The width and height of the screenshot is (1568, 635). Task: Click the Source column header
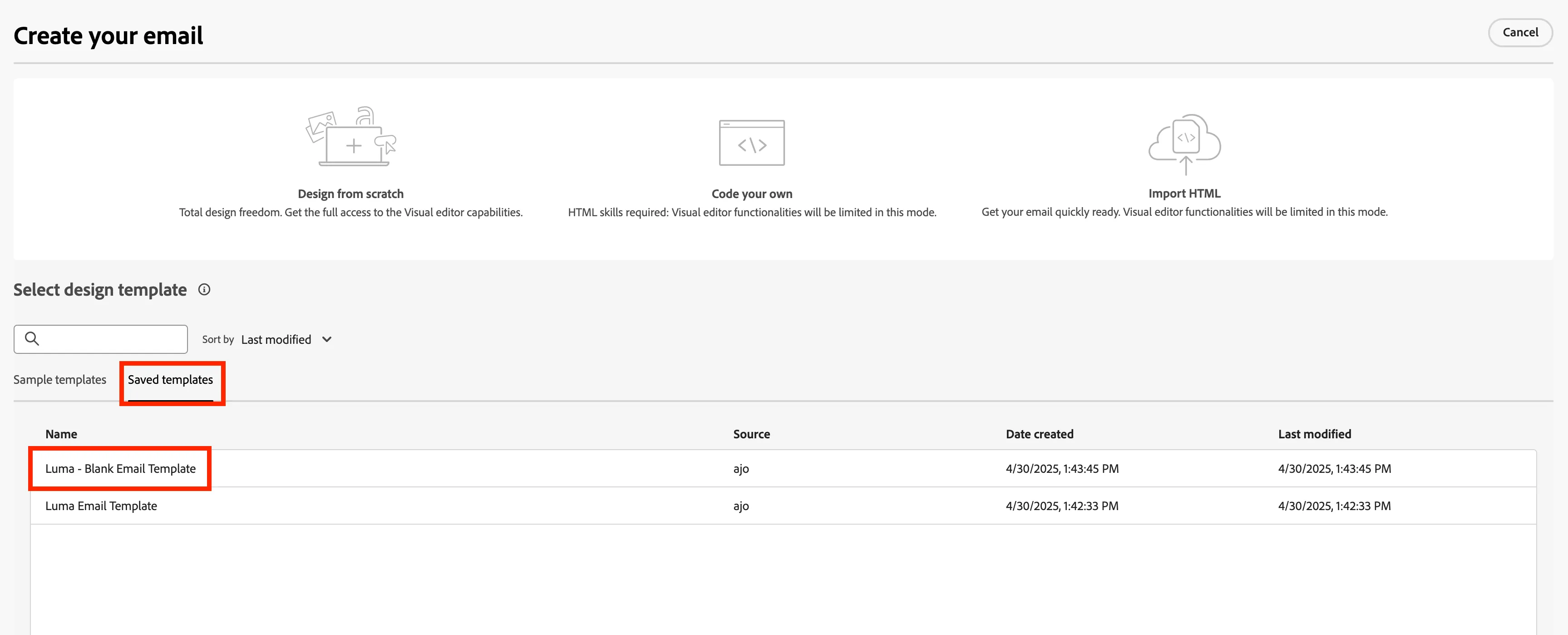click(751, 434)
